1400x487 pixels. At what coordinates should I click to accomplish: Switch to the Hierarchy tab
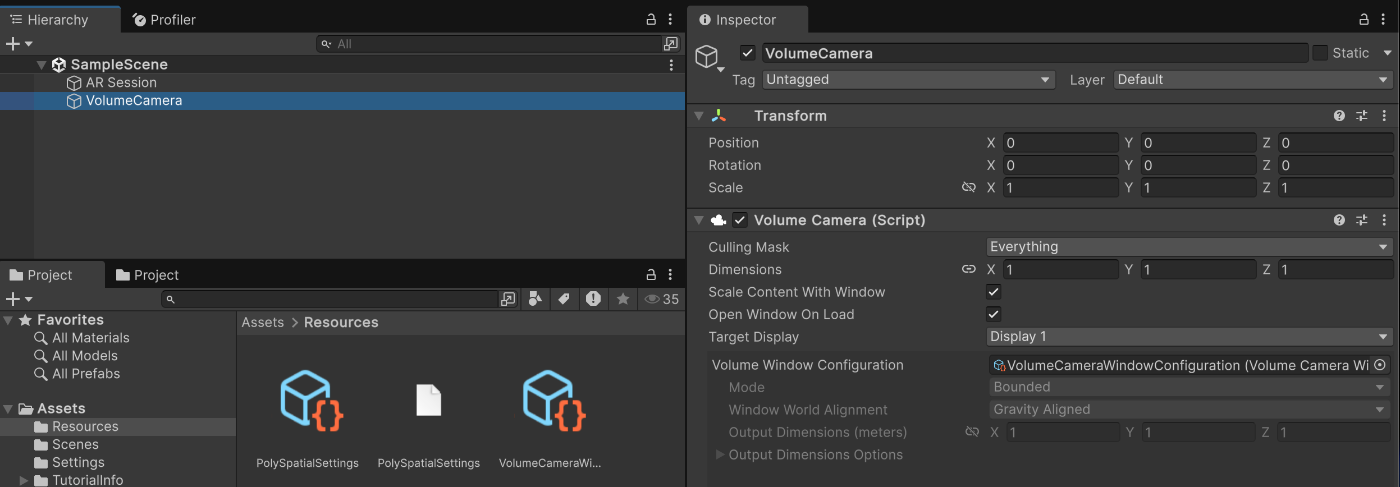50,20
